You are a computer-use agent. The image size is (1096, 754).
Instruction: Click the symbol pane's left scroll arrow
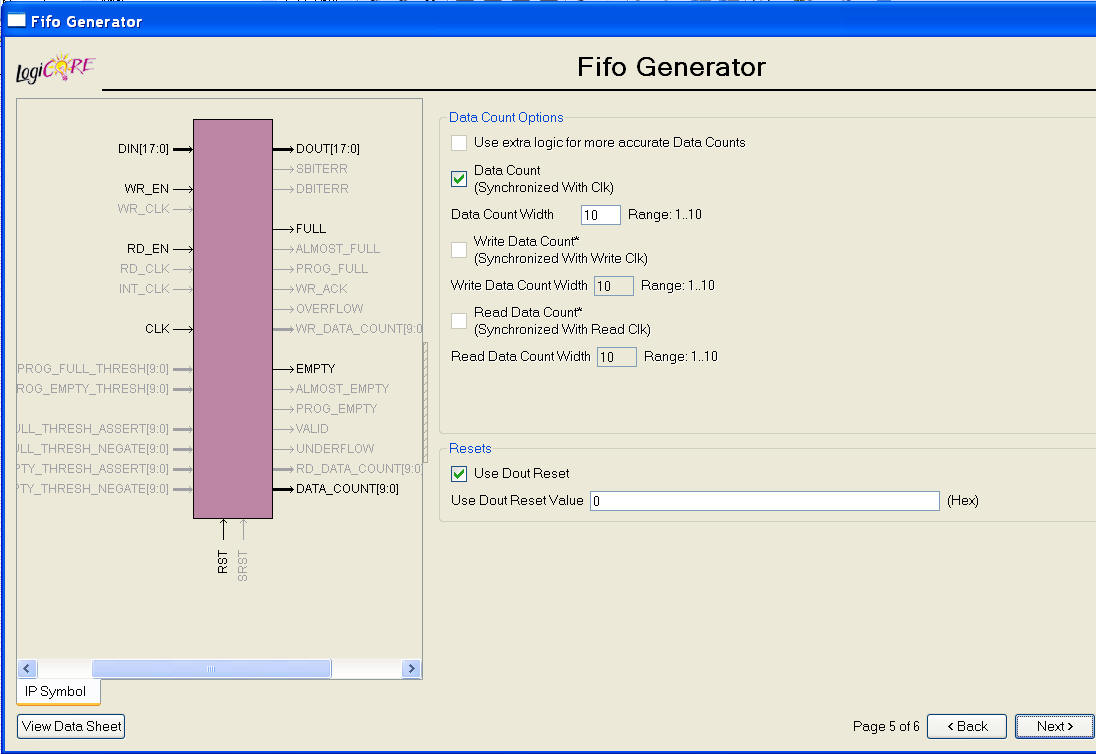click(27, 669)
